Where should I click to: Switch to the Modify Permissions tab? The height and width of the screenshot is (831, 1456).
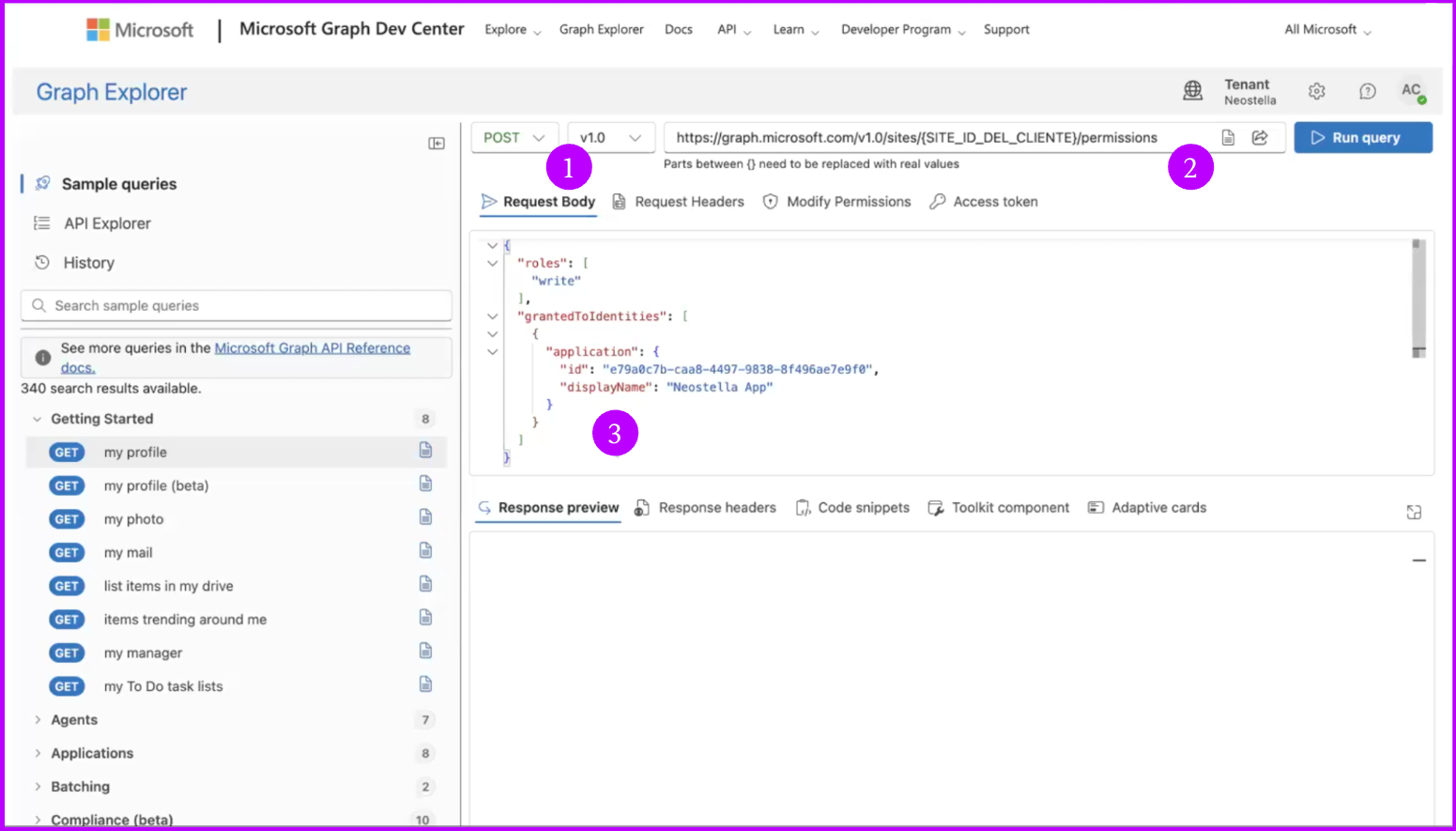[x=836, y=202]
